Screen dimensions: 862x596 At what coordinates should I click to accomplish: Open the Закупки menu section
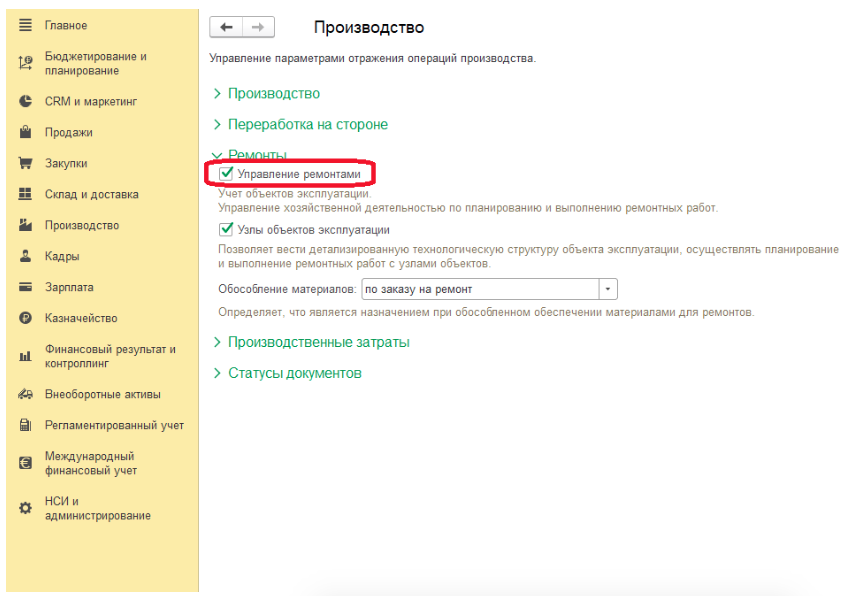pyautogui.click(x=66, y=163)
